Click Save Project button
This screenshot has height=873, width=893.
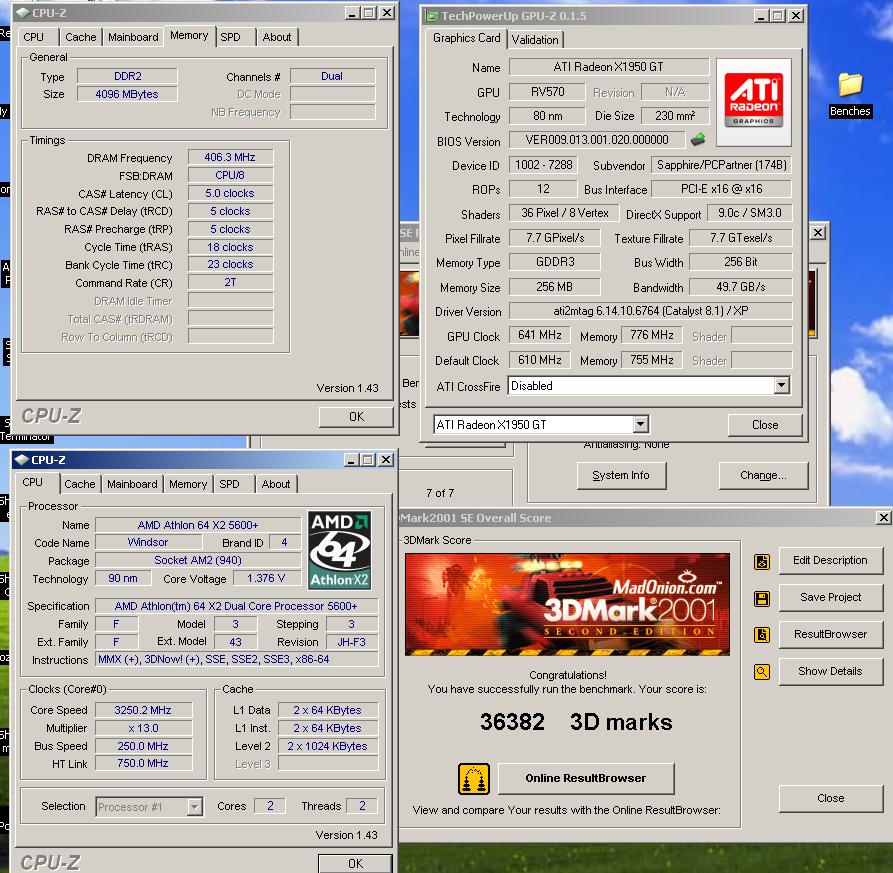tap(830, 597)
